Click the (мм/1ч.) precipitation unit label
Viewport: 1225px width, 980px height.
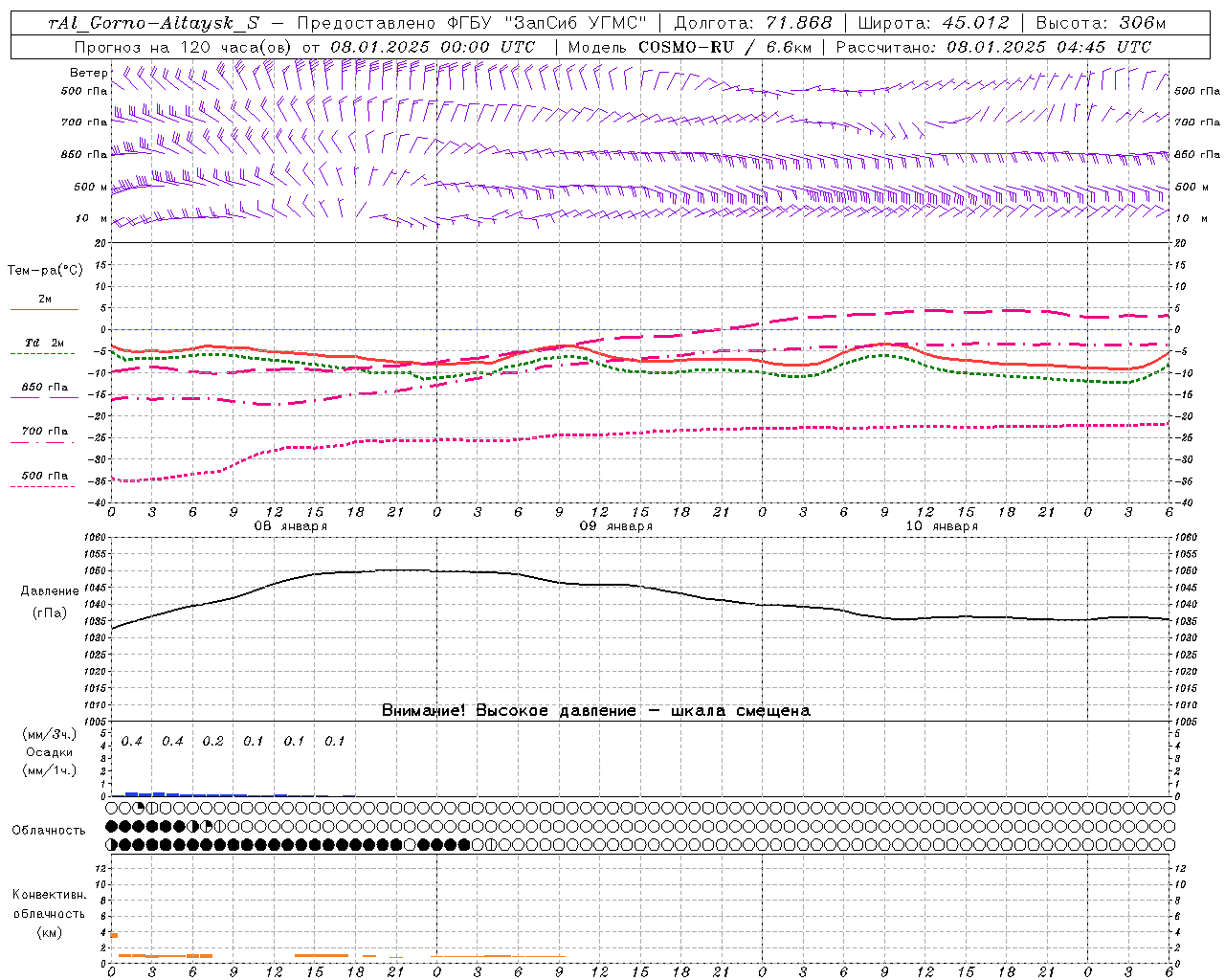(x=49, y=770)
